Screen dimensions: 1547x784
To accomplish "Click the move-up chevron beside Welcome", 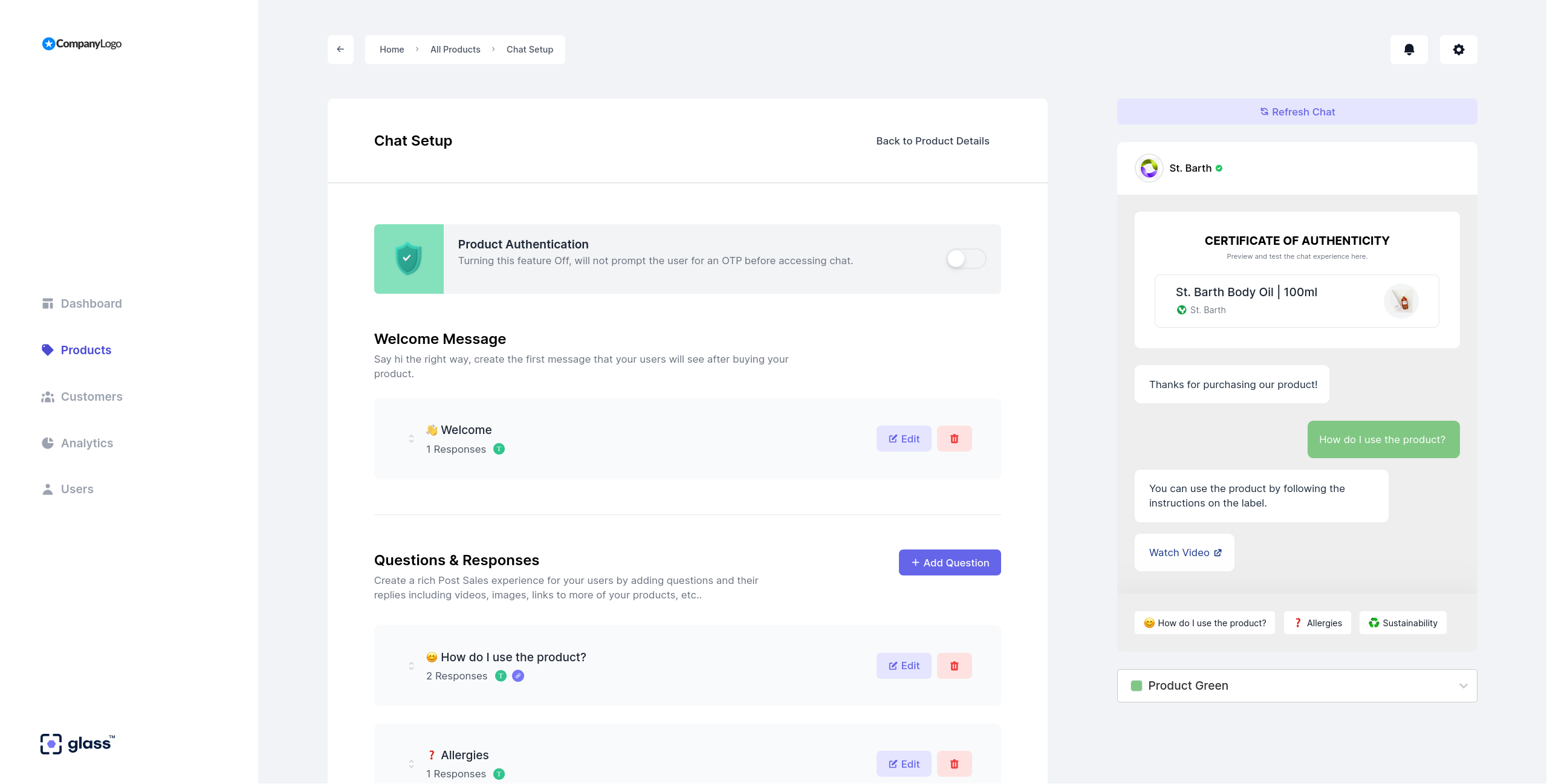I will pos(412,435).
